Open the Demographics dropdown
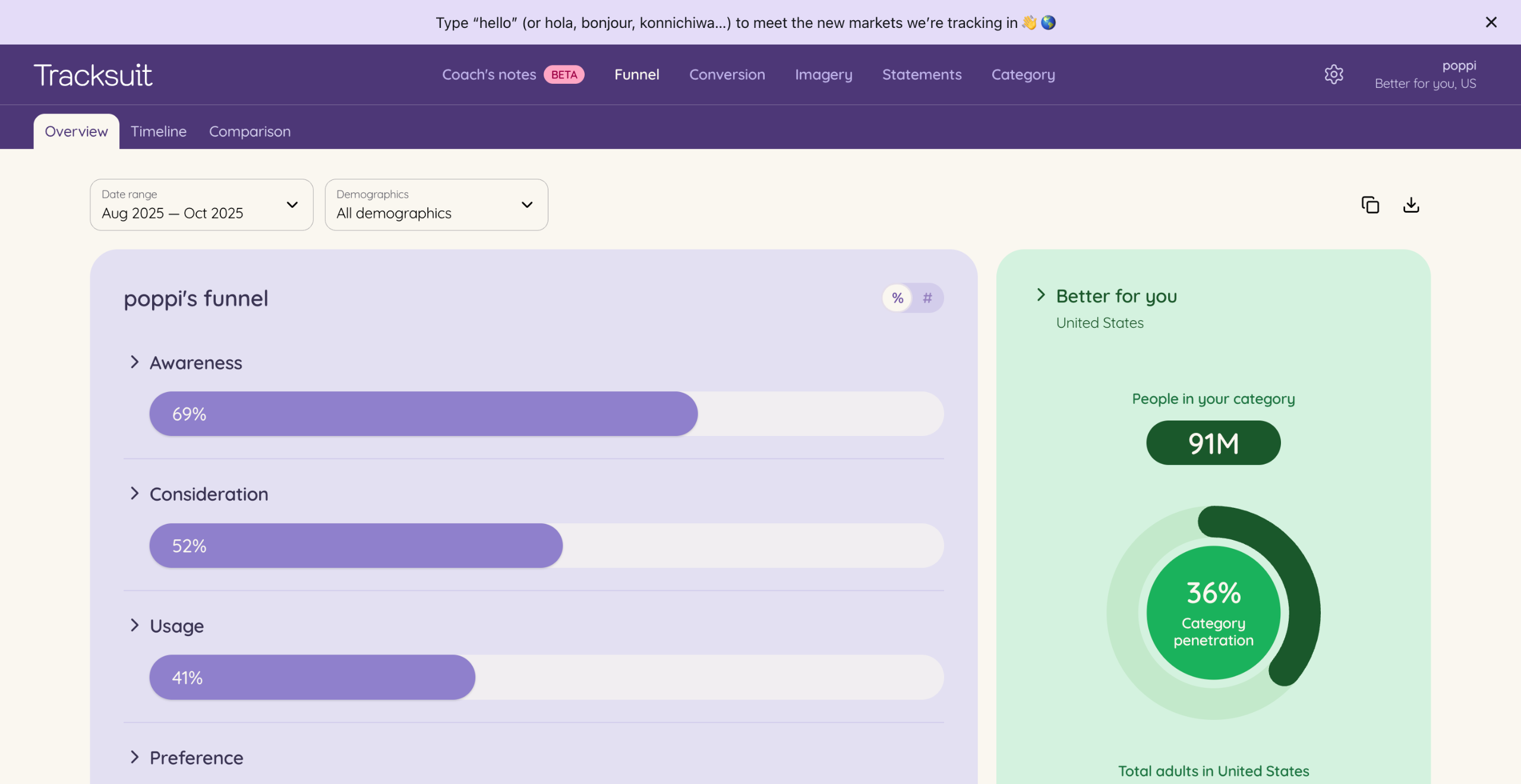The width and height of the screenshot is (1521, 784). [436, 205]
